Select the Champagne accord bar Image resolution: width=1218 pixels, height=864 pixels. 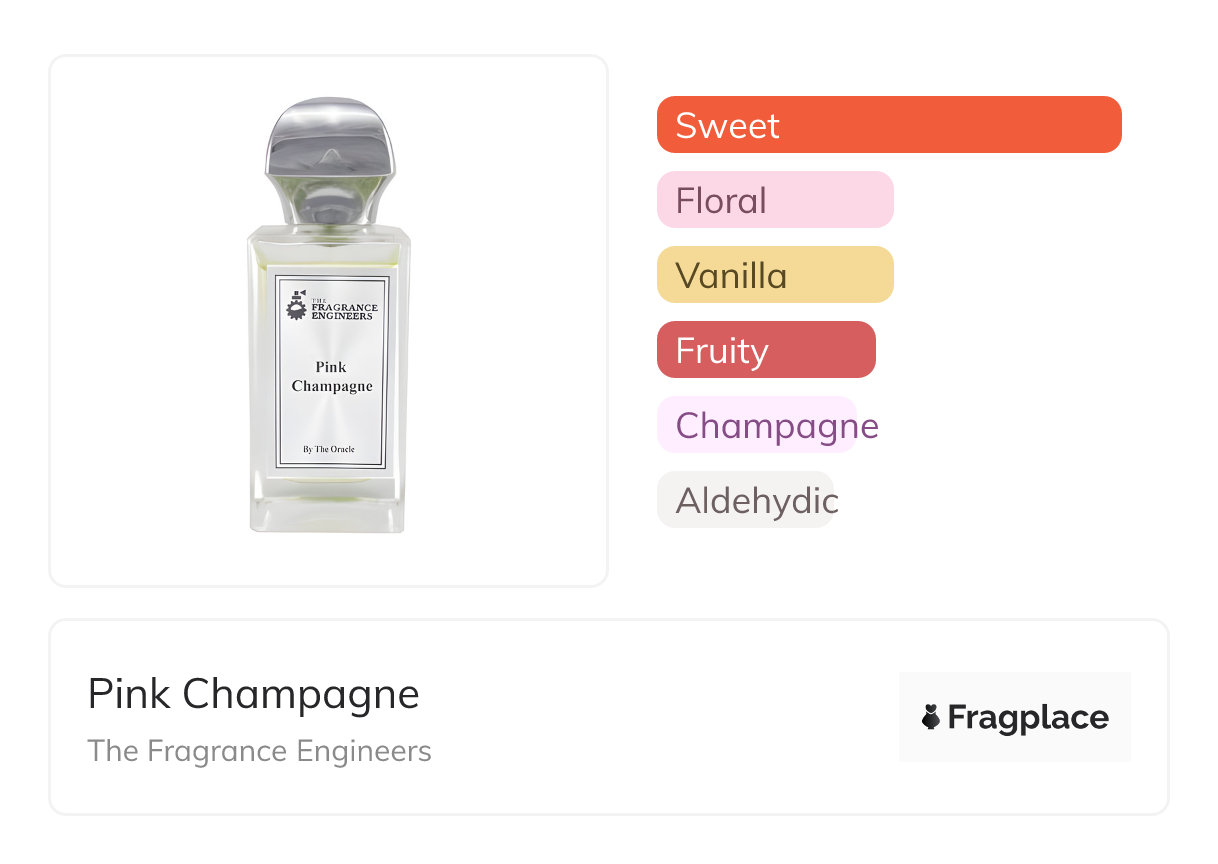tap(757, 425)
